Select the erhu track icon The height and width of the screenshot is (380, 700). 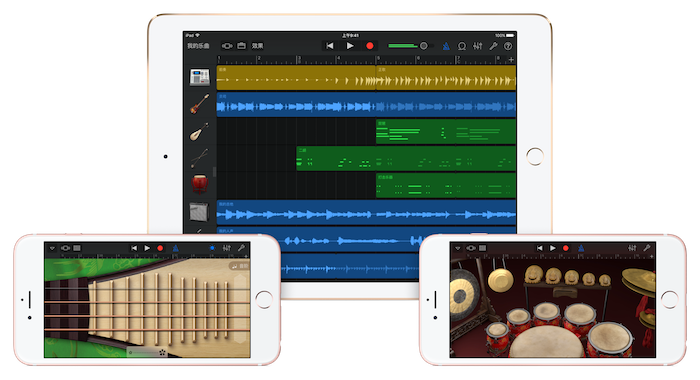[x=200, y=158]
